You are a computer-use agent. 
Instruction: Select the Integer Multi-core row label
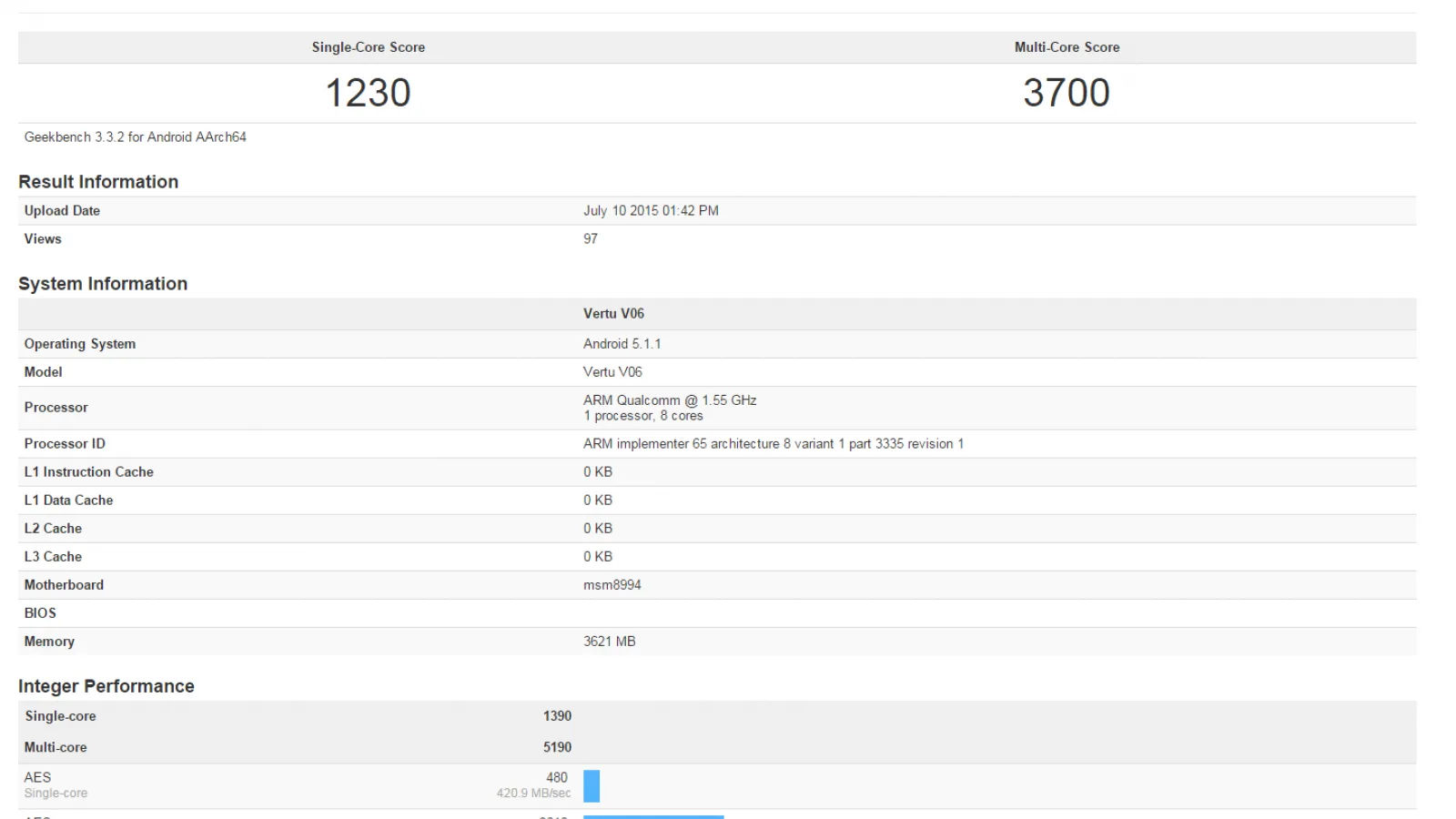coord(56,747)
